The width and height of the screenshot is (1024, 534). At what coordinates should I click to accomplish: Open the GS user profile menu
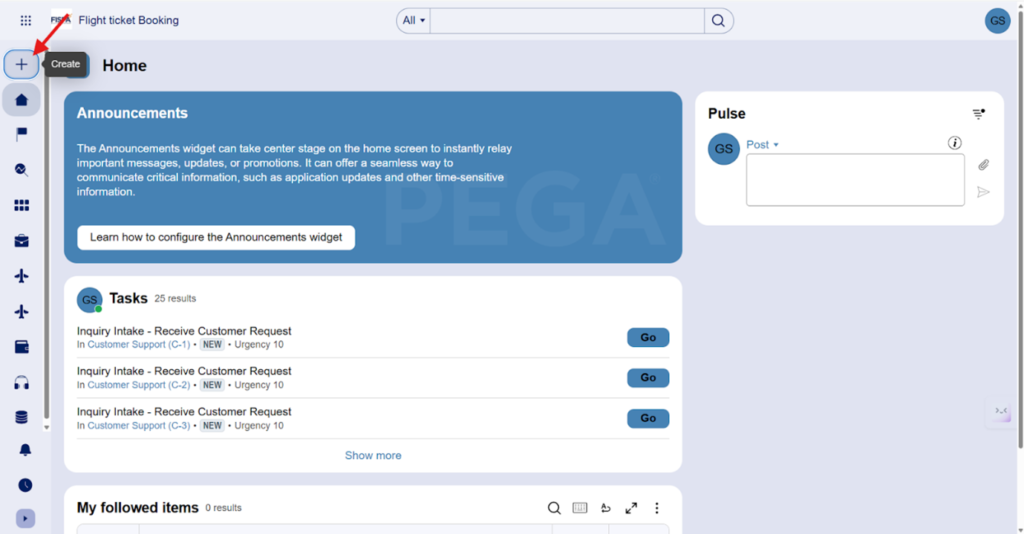coord(997,21)
